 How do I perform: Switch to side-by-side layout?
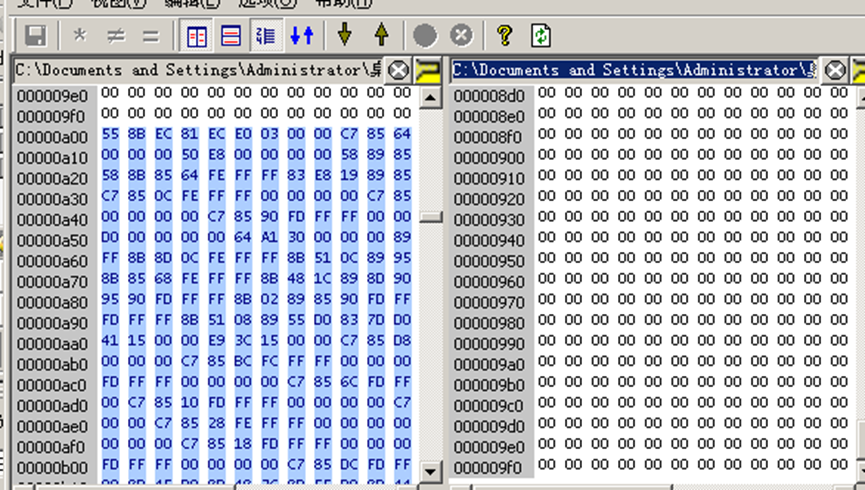[x=196, y=36]
